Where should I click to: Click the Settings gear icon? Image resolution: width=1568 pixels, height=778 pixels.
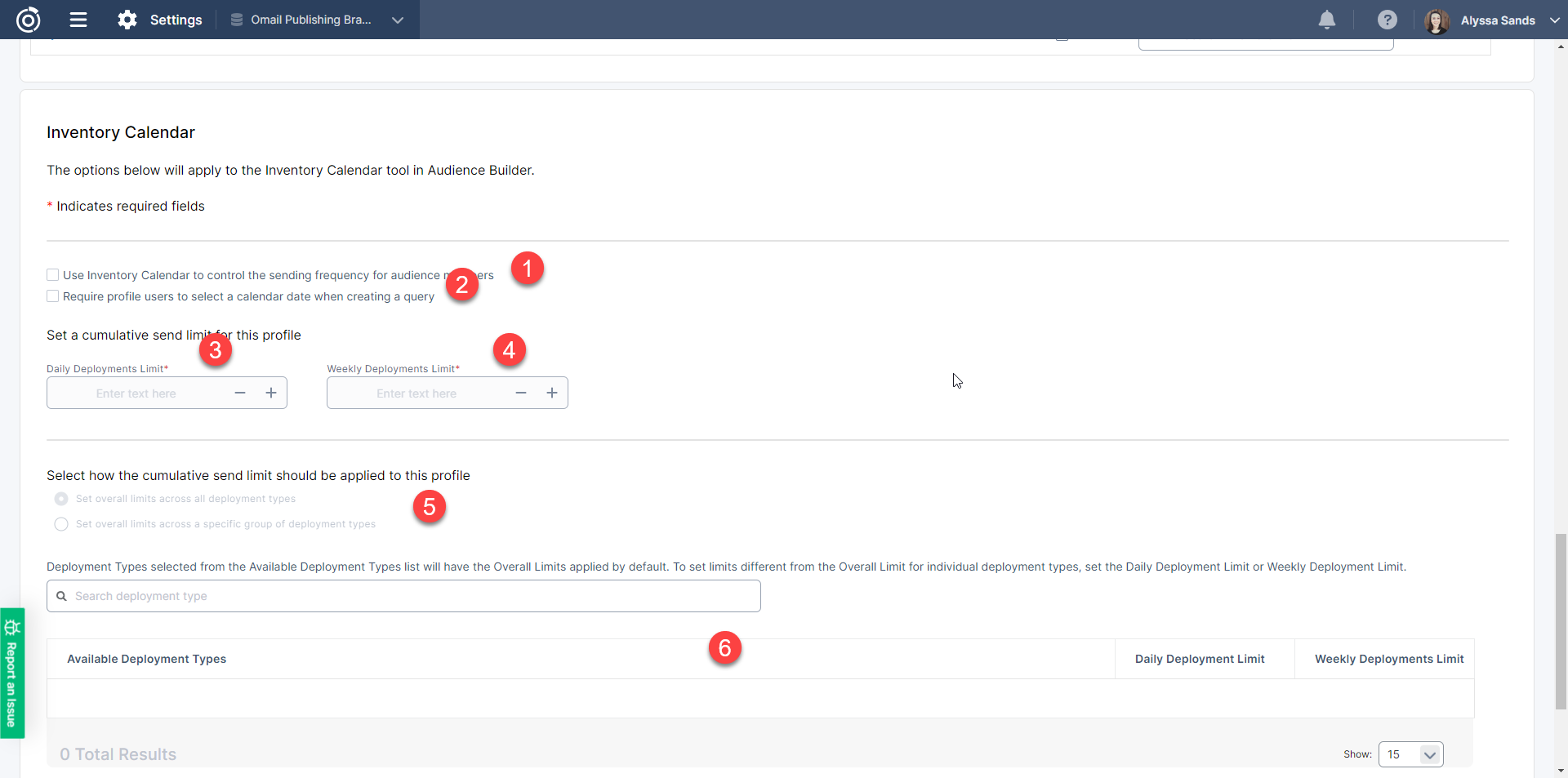[127, 20]
